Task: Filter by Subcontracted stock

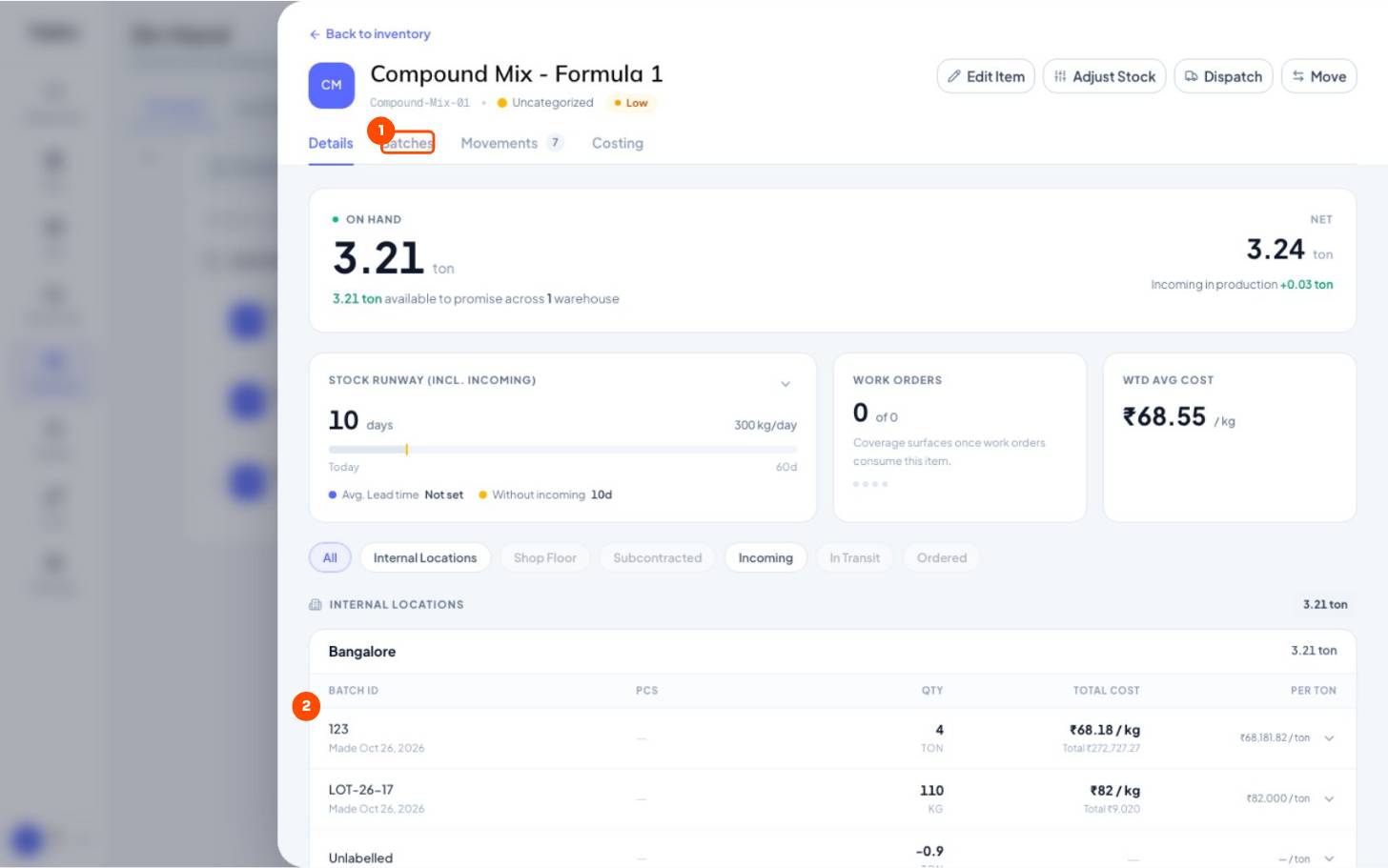Action: pos(657,557)
